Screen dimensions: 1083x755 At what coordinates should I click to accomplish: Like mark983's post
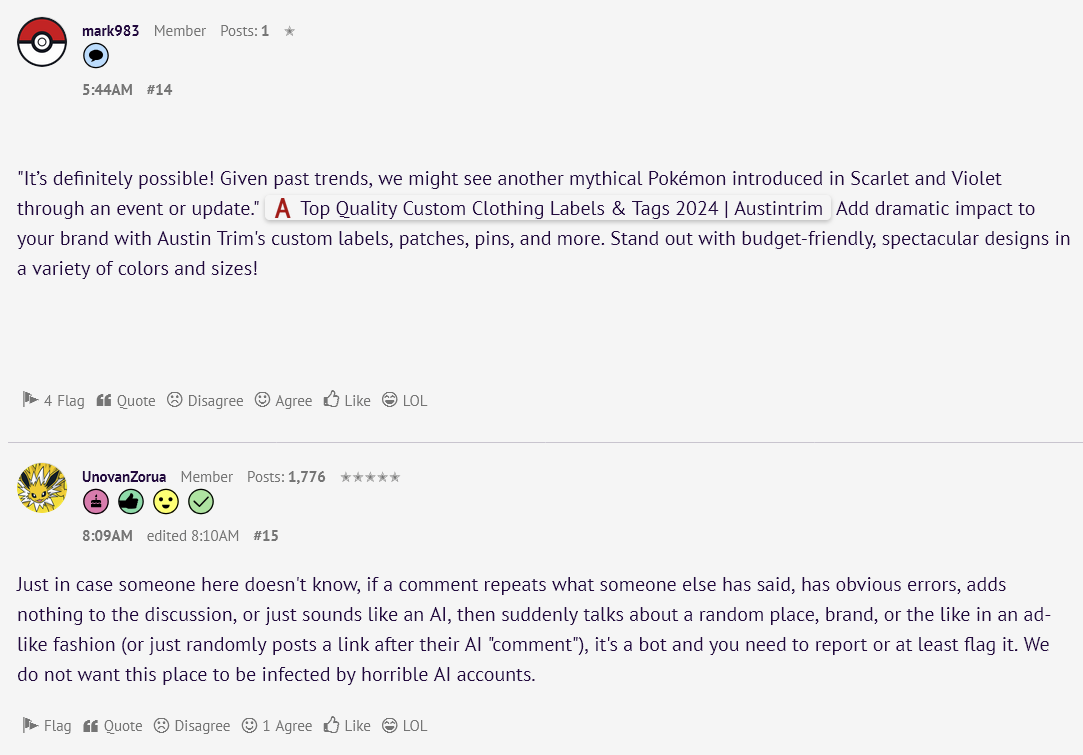(x=347, y=401)
